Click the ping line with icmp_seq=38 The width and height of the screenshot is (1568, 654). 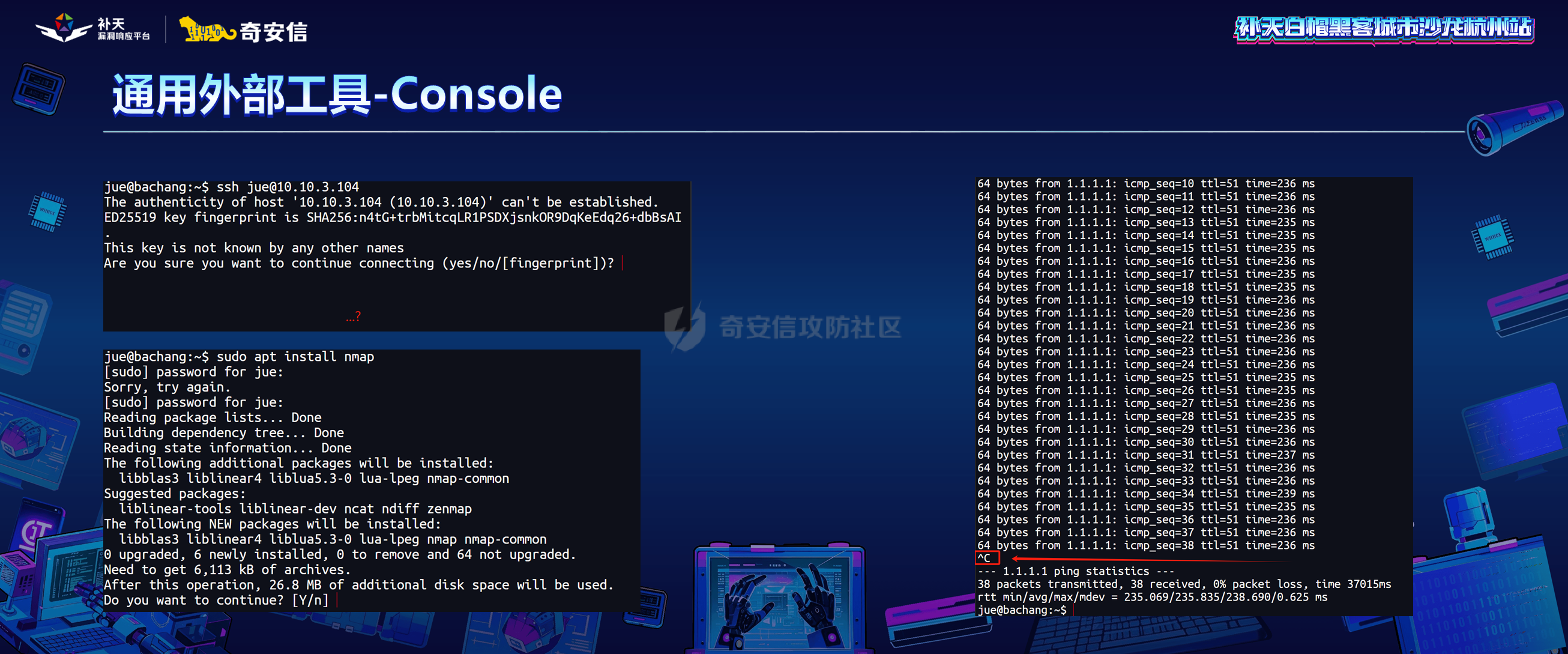[x=1146, y=546]
